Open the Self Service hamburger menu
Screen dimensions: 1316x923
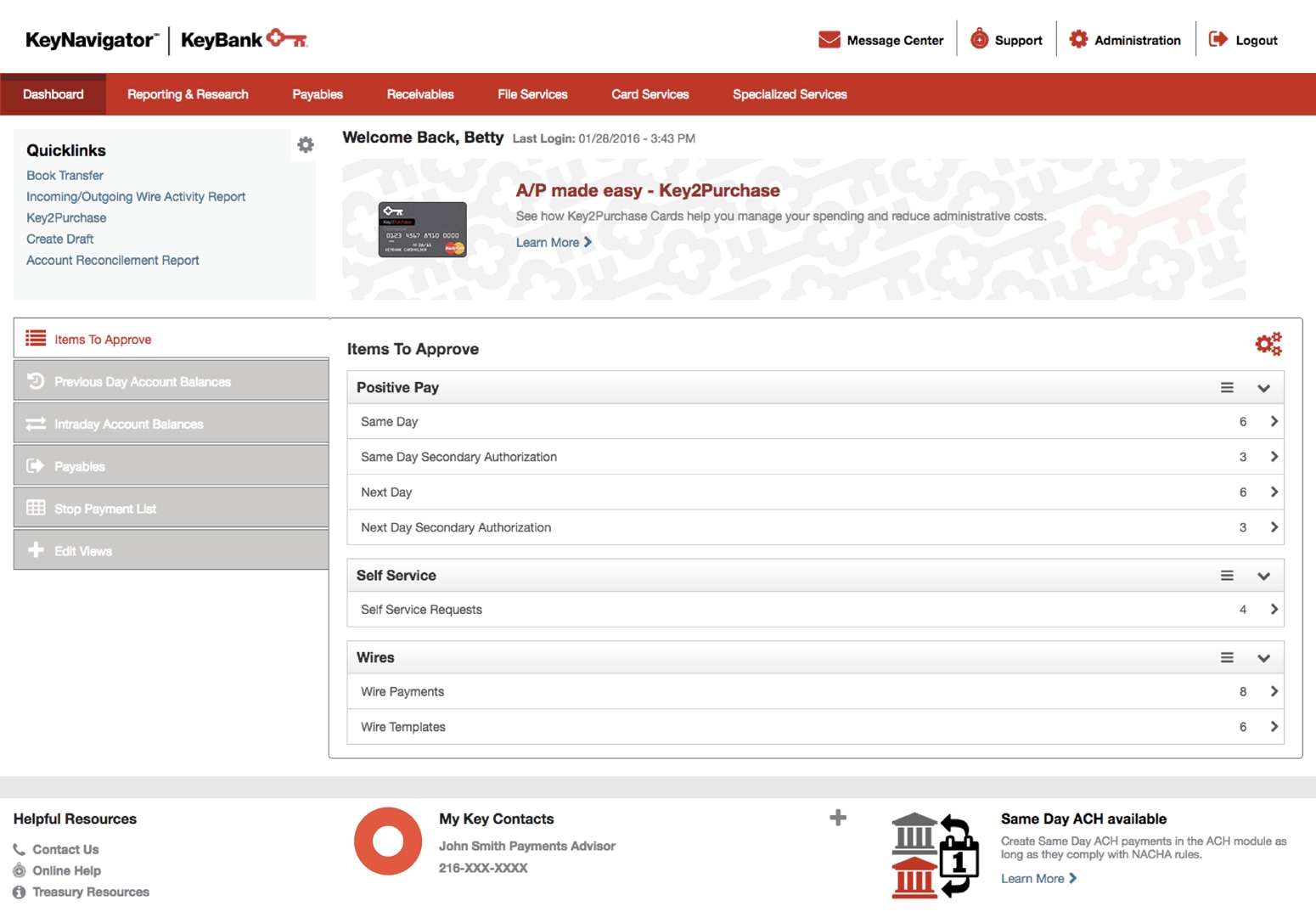pos(1227,576)
